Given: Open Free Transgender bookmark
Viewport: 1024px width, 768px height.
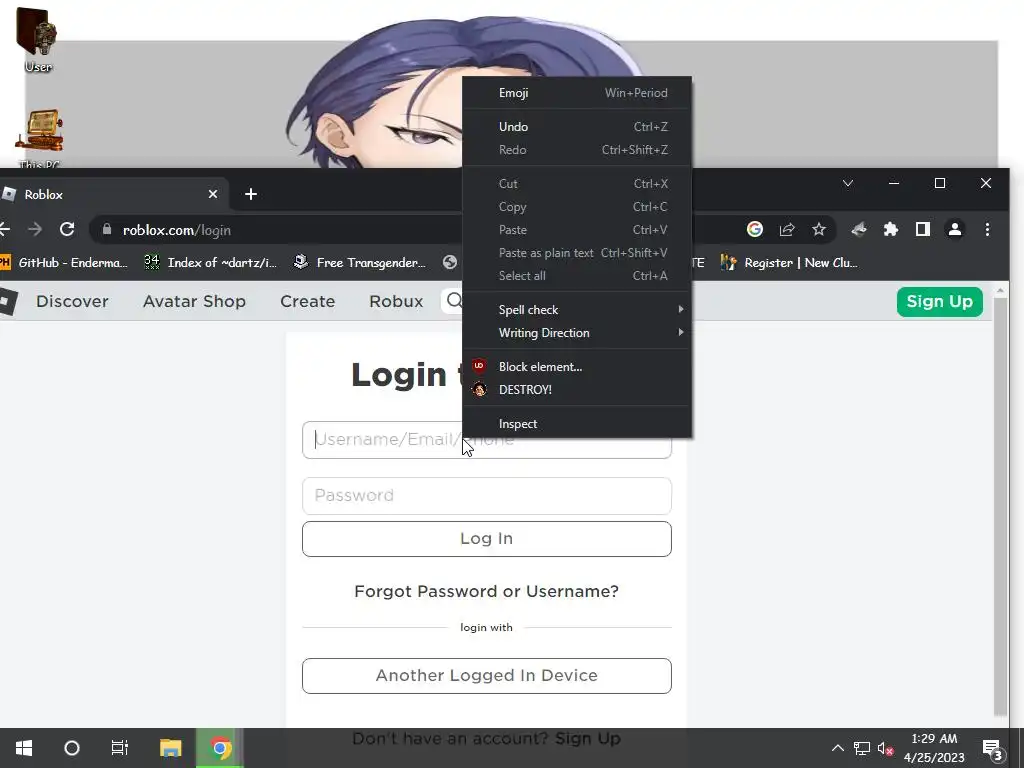Looking at the screenshot, I should (x=360, y=263).
